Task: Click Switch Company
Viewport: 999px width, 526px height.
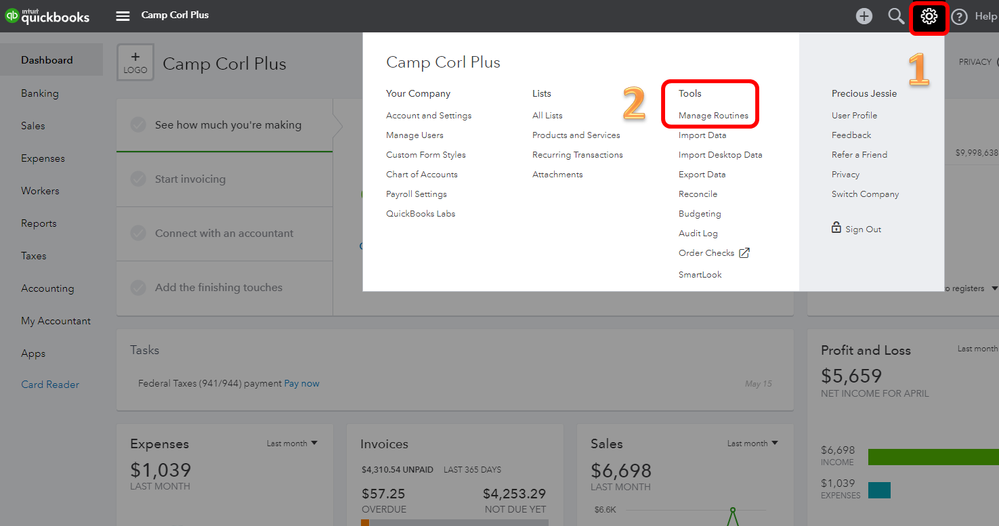Action: tap(865, 194)
